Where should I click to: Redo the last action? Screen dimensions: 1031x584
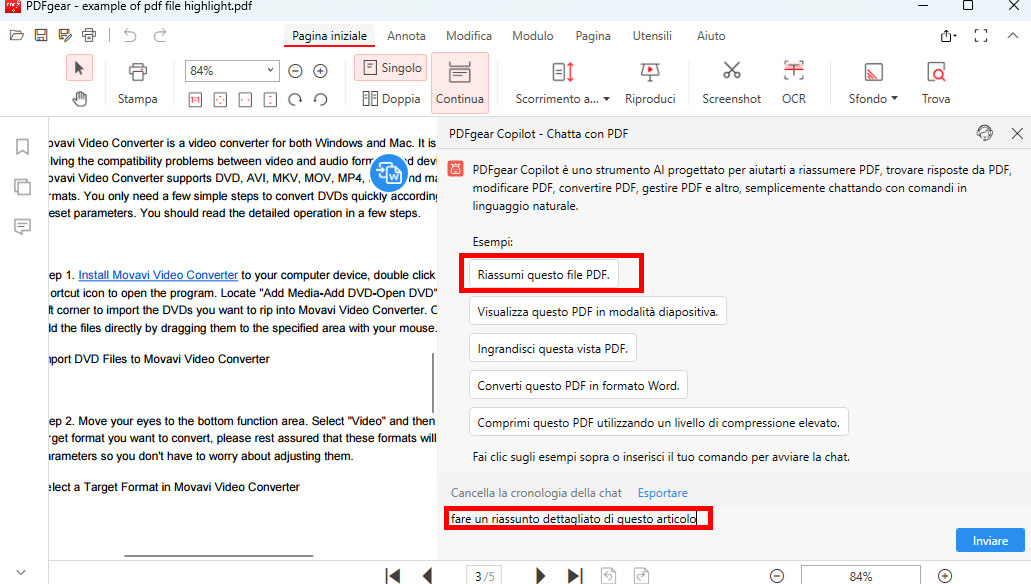coord(160,35)
